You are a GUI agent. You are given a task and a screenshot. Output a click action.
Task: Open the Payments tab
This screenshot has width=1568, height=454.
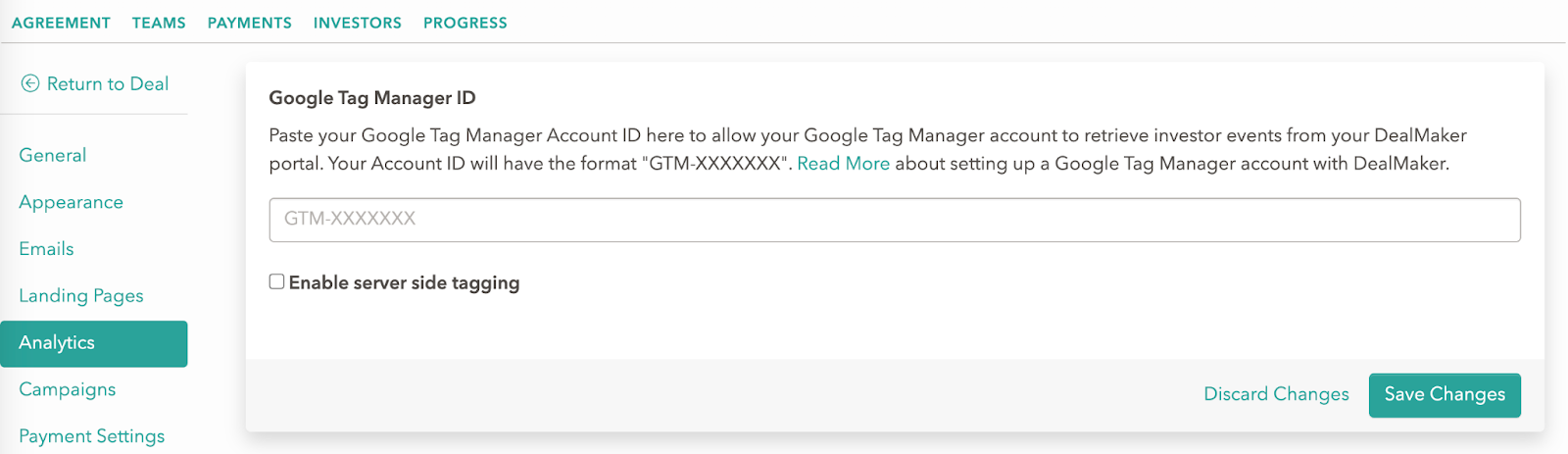[250, 23]
